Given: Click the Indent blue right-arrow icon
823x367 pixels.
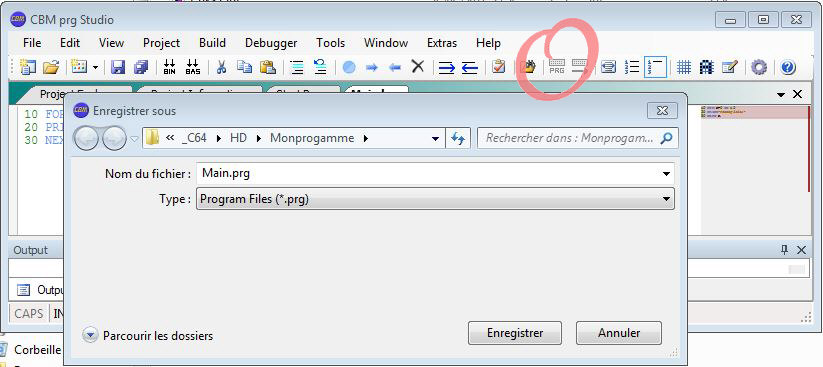Looking at the screenshot, I should coord(447,67).
